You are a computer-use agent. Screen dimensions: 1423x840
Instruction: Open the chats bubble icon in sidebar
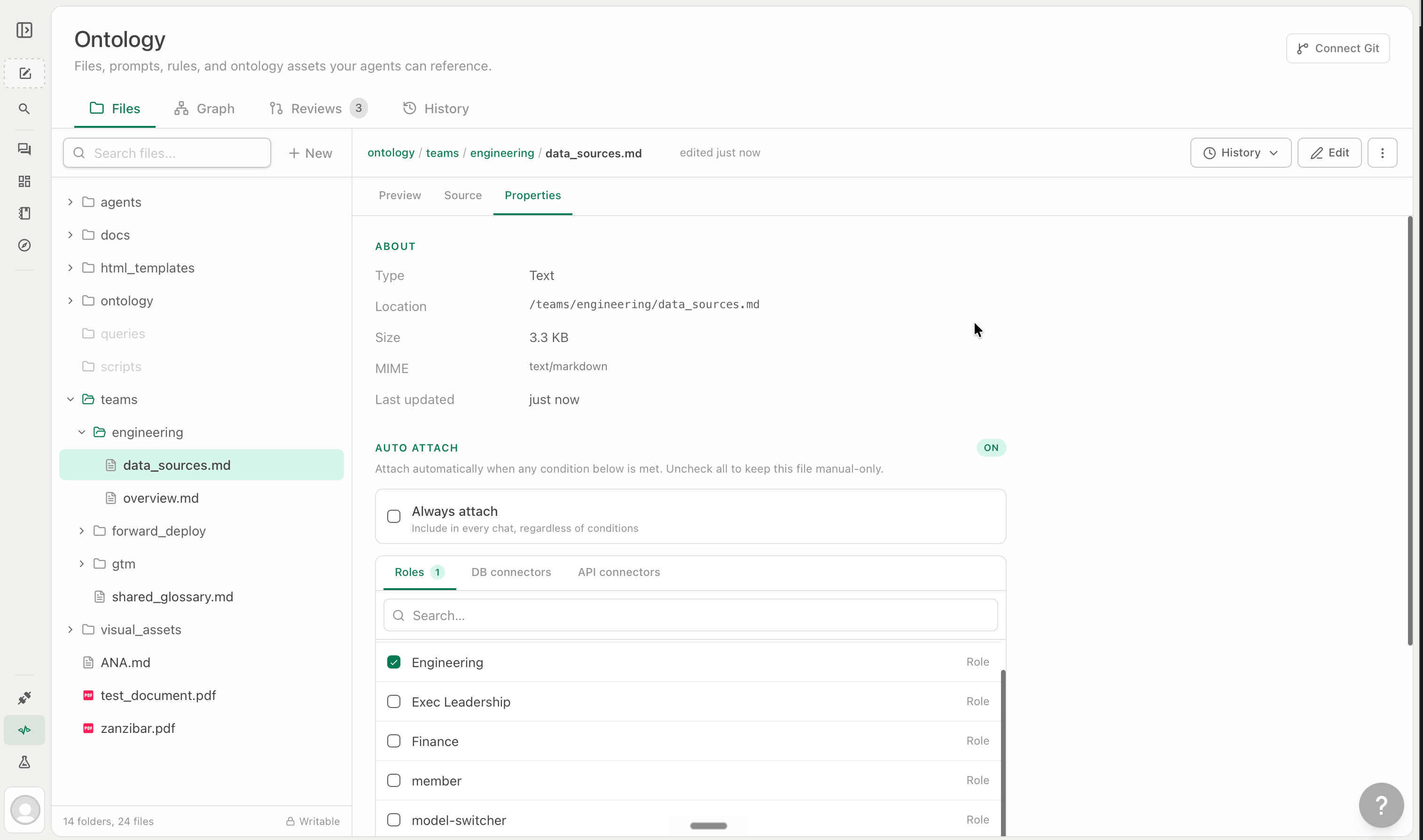pos(24,149)
